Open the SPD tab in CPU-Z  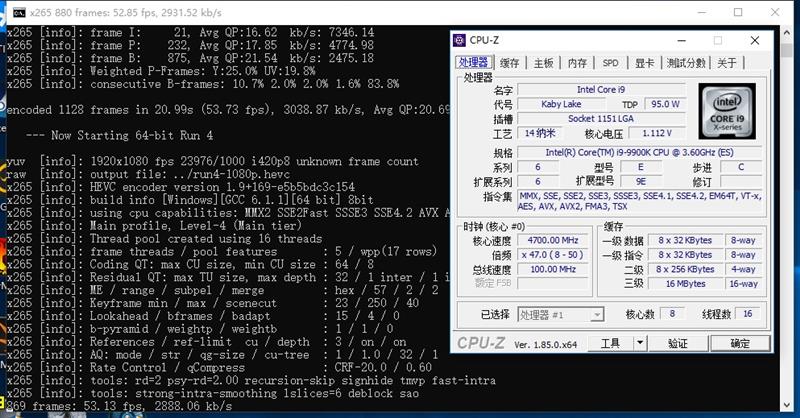[x=610, y=63]
